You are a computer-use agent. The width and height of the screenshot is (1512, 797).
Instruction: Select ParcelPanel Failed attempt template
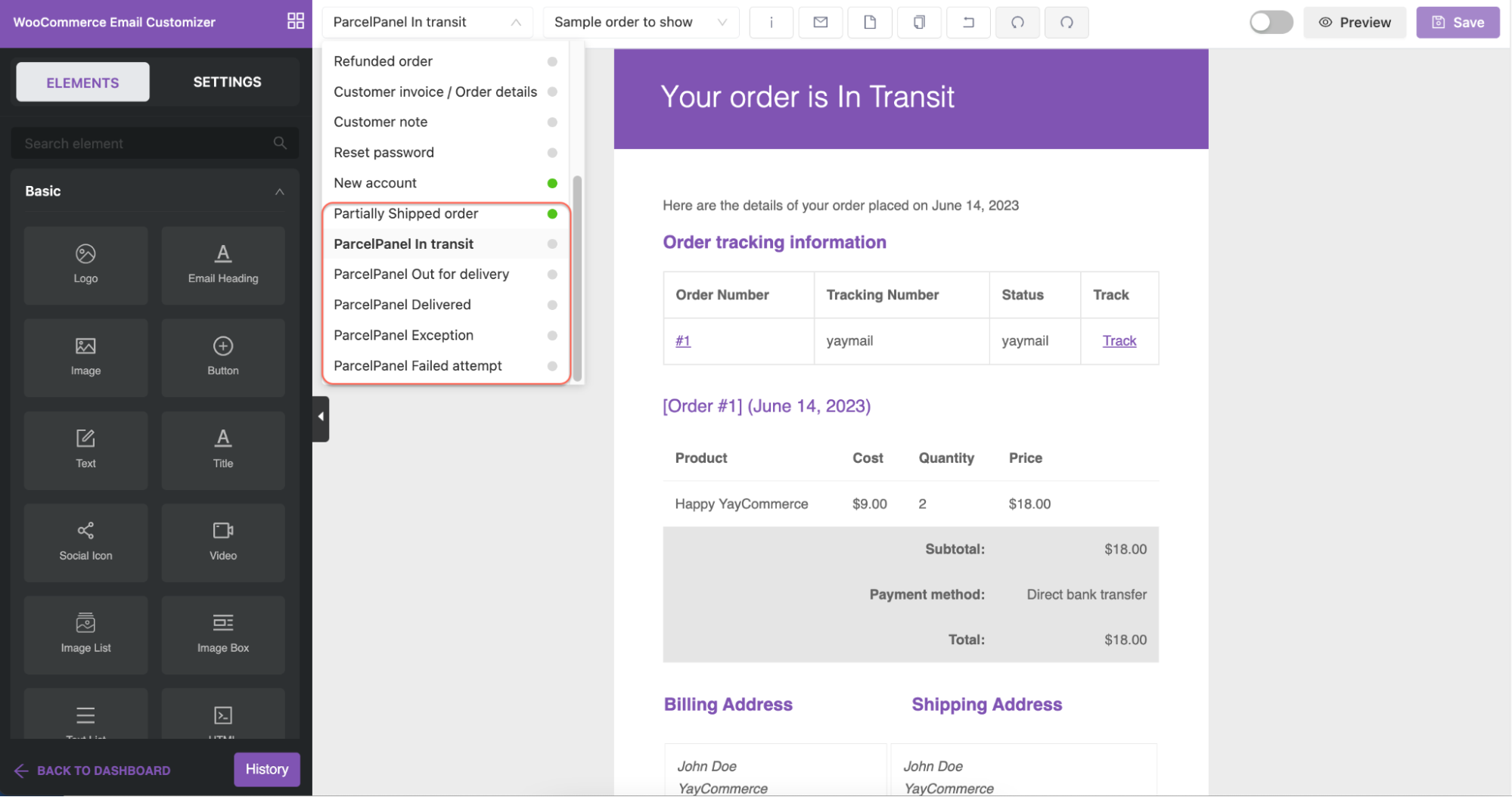pos(446,366)
